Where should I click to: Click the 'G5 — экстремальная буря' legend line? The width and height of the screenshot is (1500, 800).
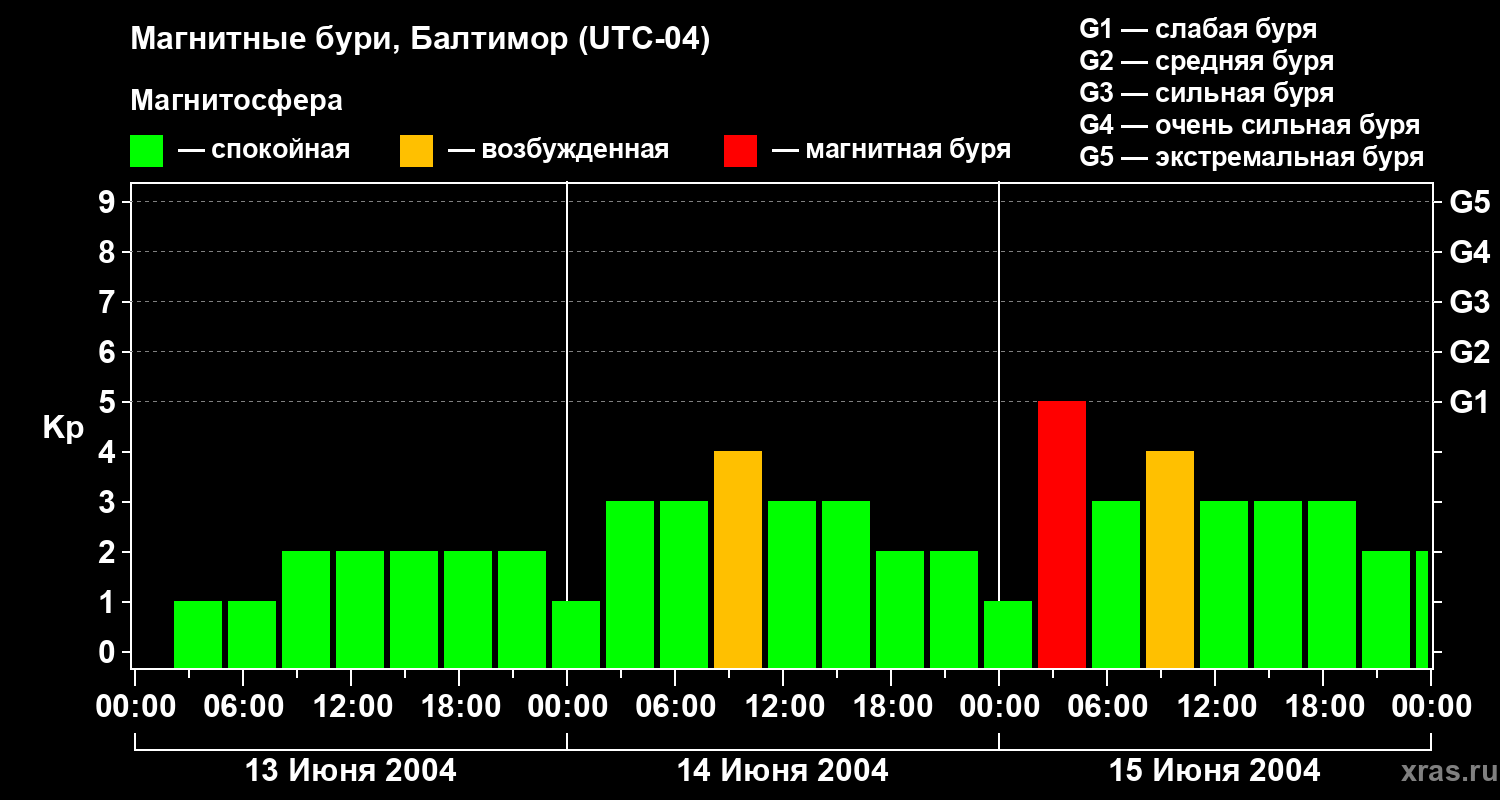point(1251,157)
